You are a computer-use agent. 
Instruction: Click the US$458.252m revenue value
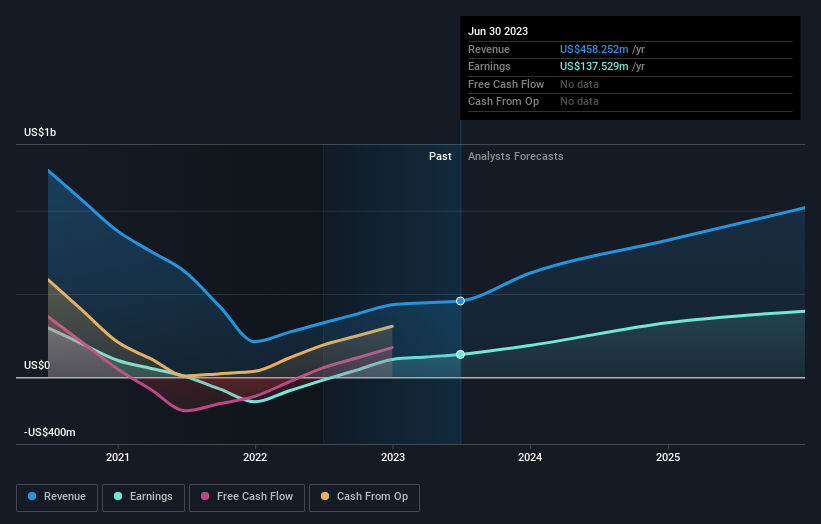pyautogui.click(x=594, y=49)
